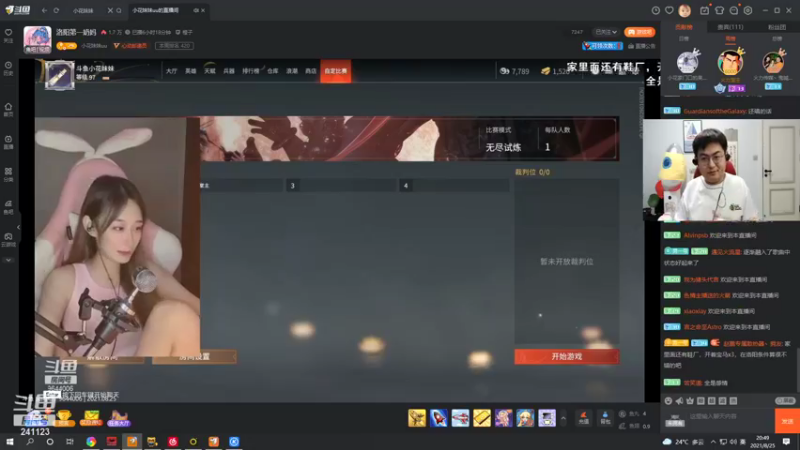Open messages chat bubble icon in title bar
Viewport: 800px width, 450px height.
pos(734,10)
